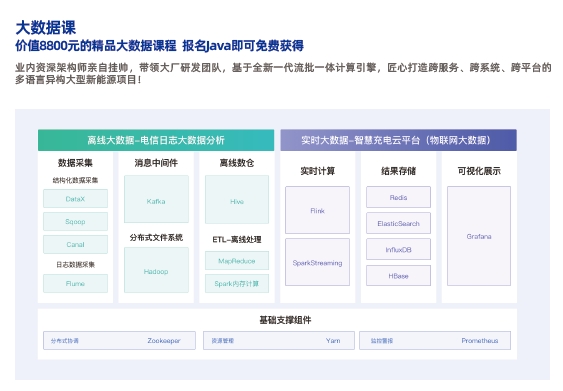Click the Flume box

coord(75,284)
